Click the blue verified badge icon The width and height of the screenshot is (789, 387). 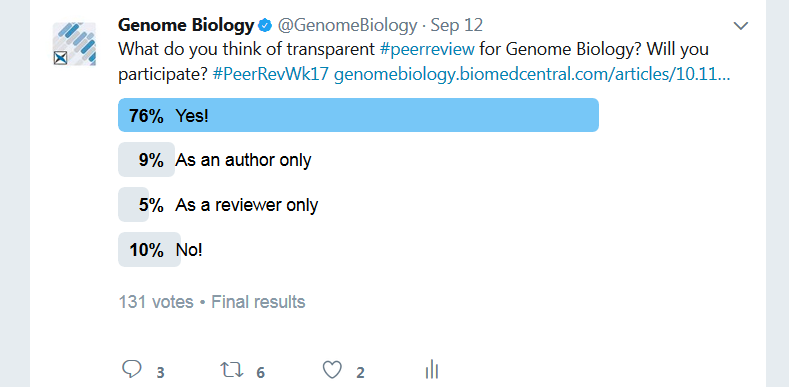click(265, 25)
